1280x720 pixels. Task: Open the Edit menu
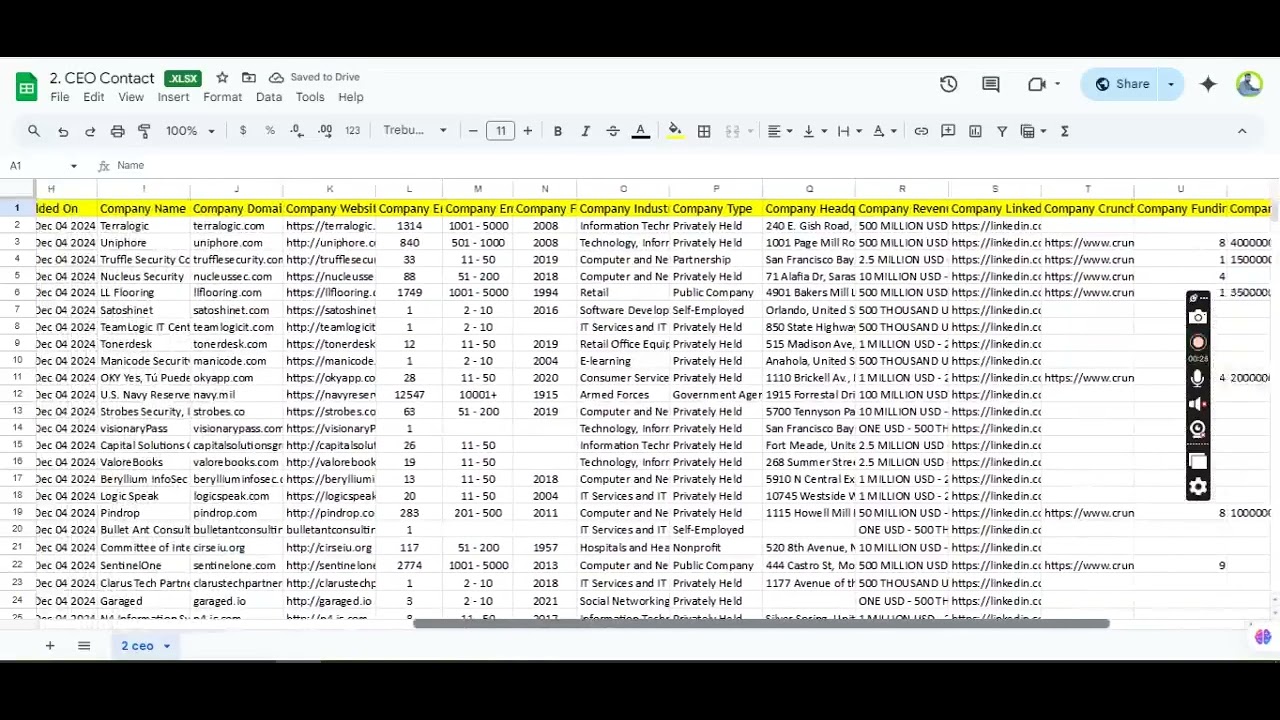pyautogui.click(x=94, y=97)
